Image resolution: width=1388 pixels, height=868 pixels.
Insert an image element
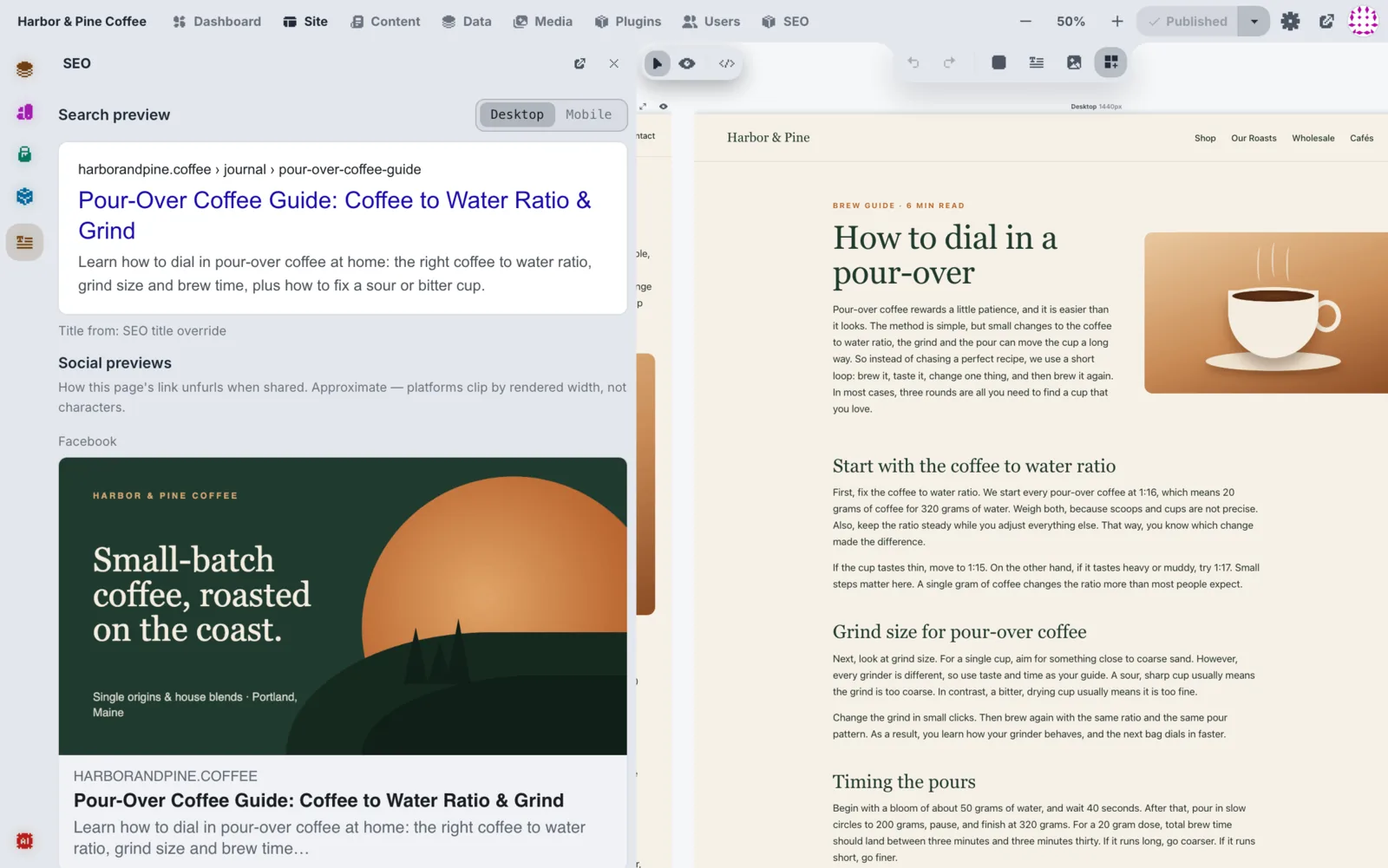point(1074,62)
